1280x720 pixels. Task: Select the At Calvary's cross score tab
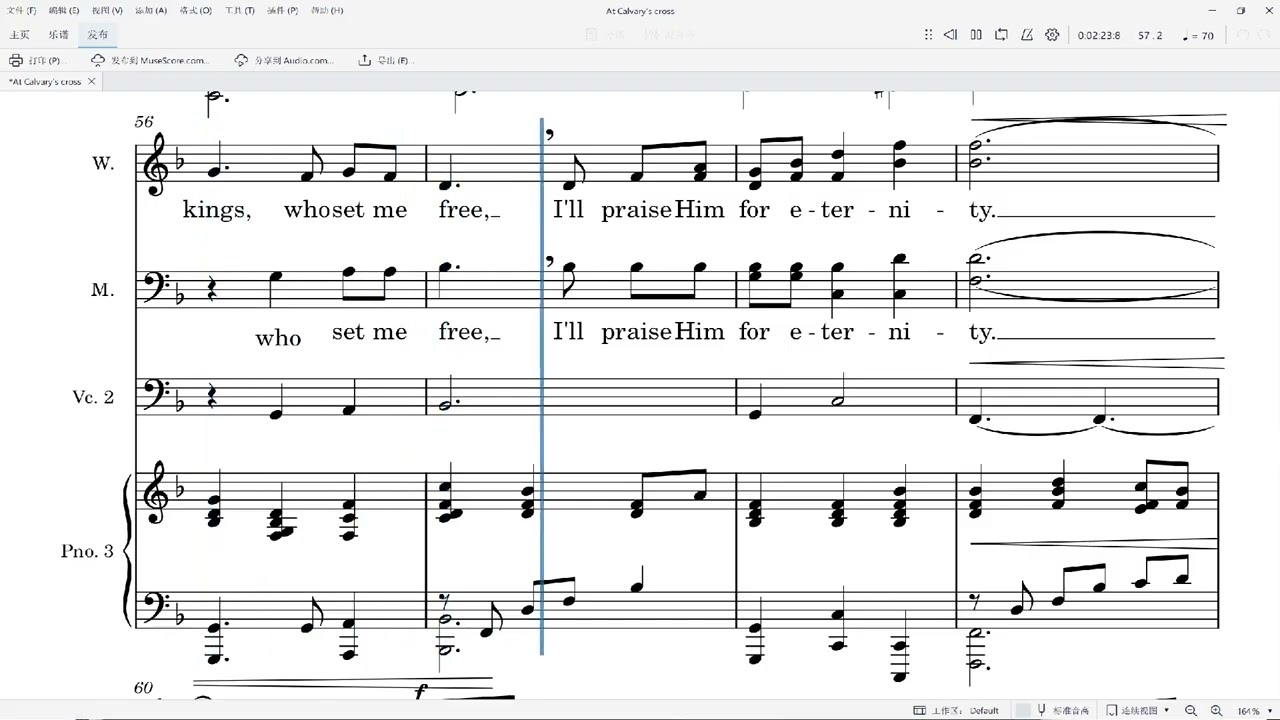[x=45, y=81]
